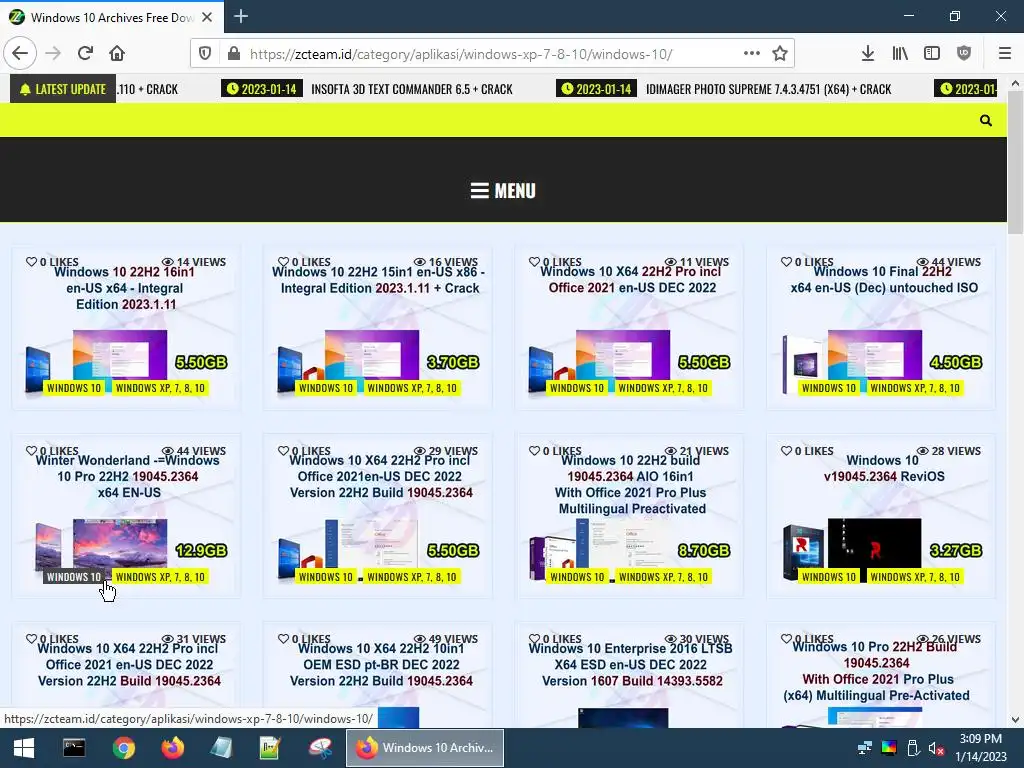Viewport: 1024px width, 768px height.
Task: Open the Firefox home page
Action: pos(117,54)
